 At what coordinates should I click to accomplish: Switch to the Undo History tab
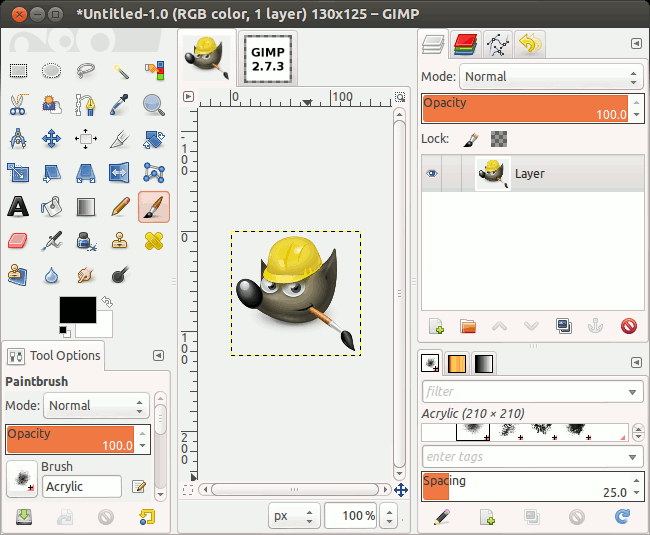[x=530, y=44]
